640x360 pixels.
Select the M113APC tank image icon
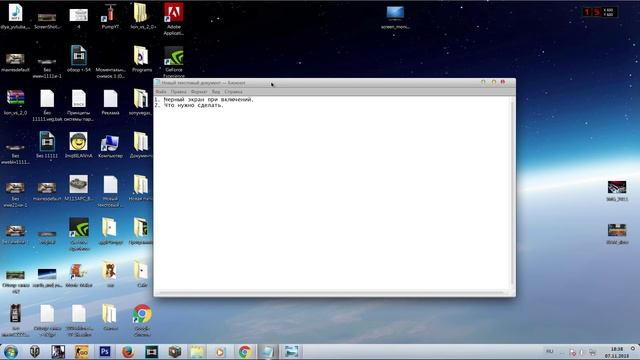(78, 188)
